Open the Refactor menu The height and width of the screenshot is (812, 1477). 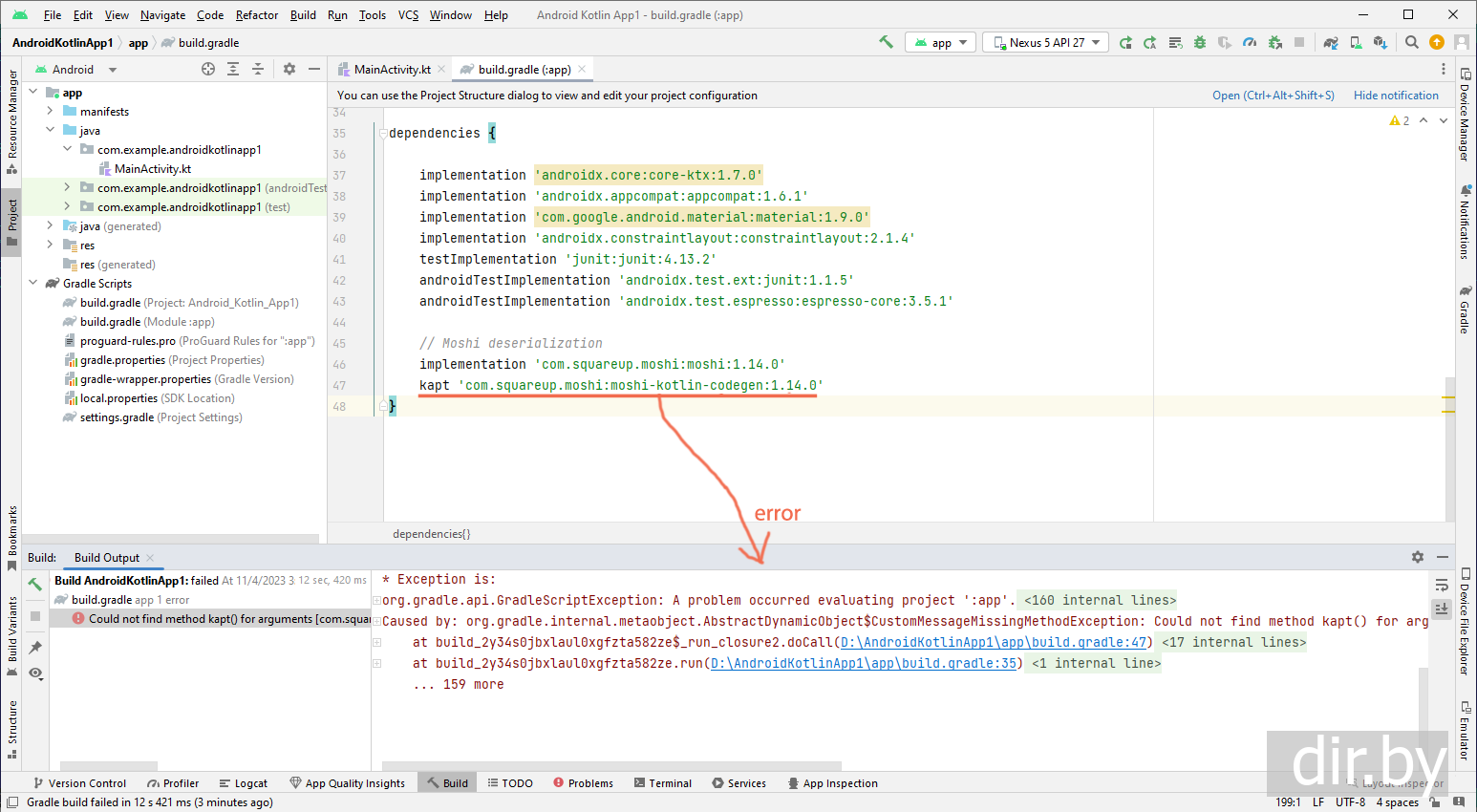[x=256, y=15]
